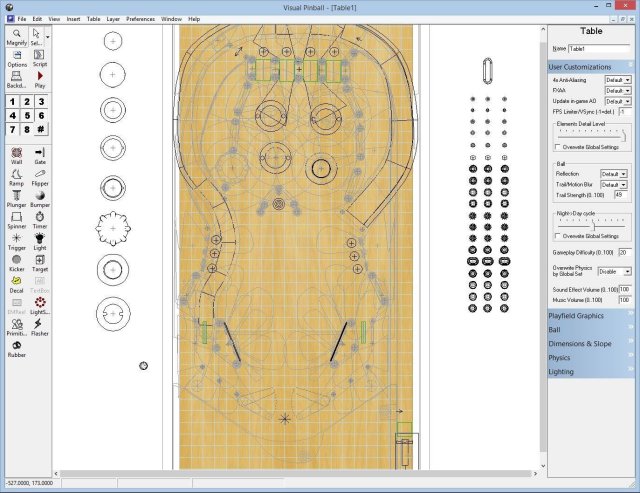Switch to the Backdrop view

(x=17, y=80)
